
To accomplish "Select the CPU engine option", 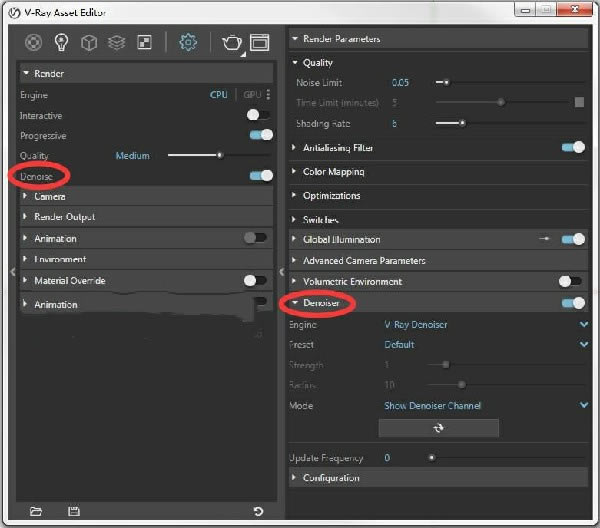I will pos(218,95).
